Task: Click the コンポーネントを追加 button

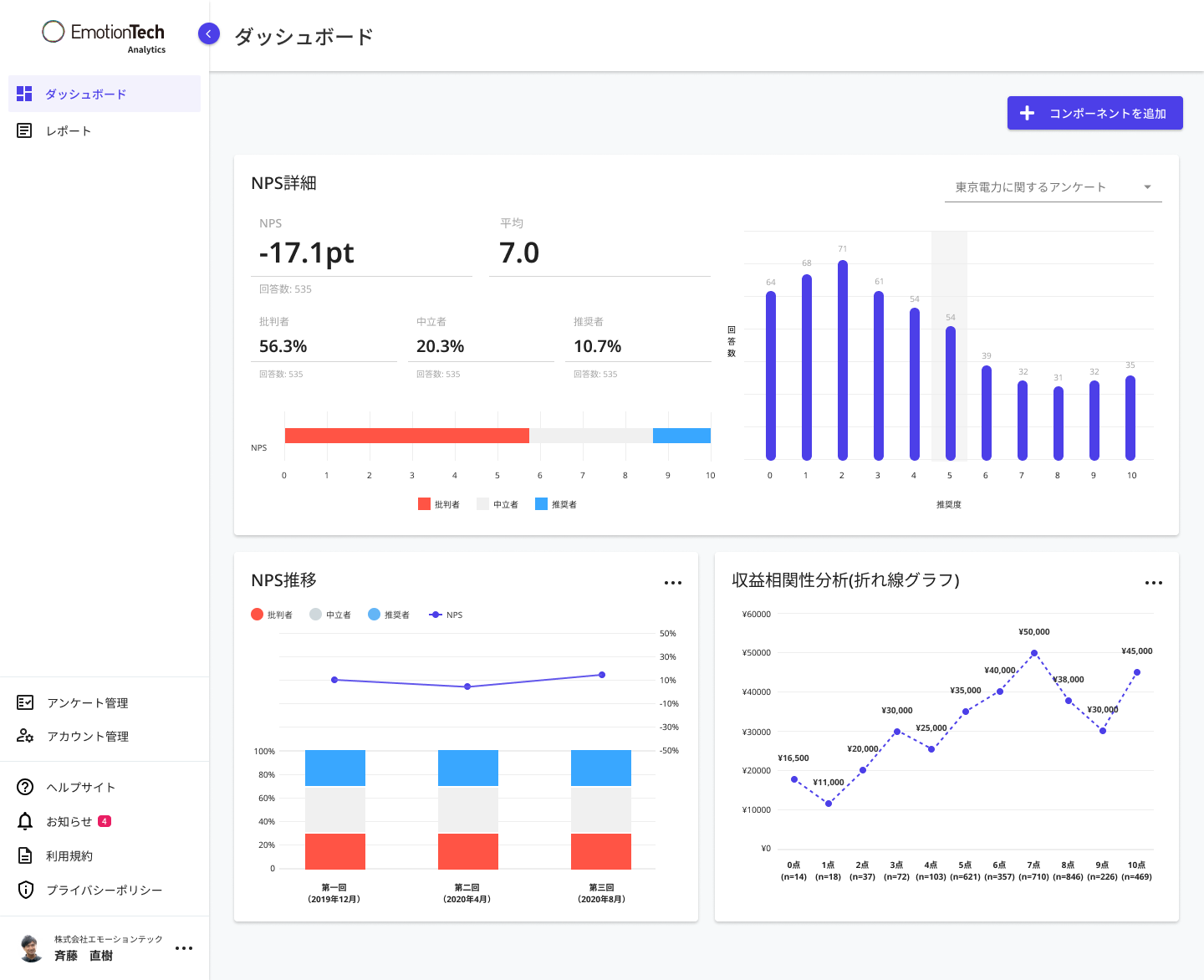Action: [x=1094, y=113]
